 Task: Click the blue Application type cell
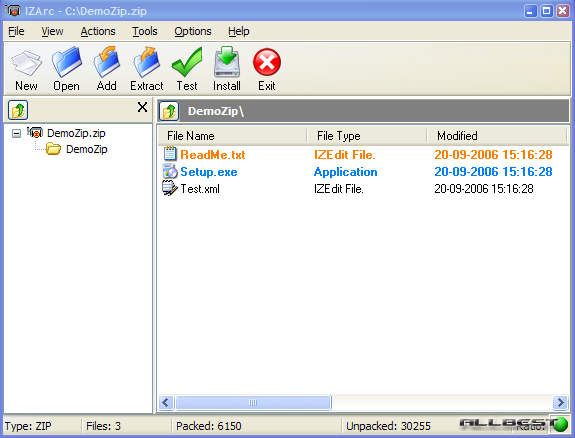345,172
